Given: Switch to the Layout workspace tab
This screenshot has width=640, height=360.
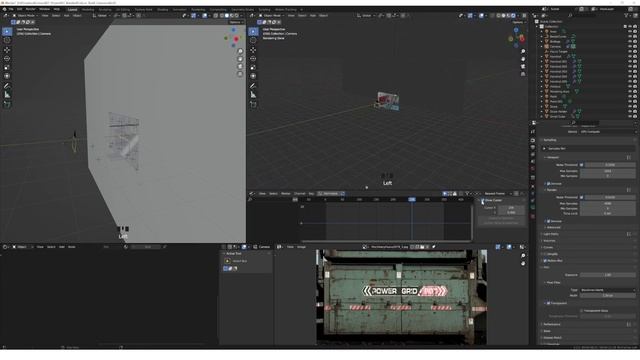Looking at the screenshot, I should (x=72, y=9).
